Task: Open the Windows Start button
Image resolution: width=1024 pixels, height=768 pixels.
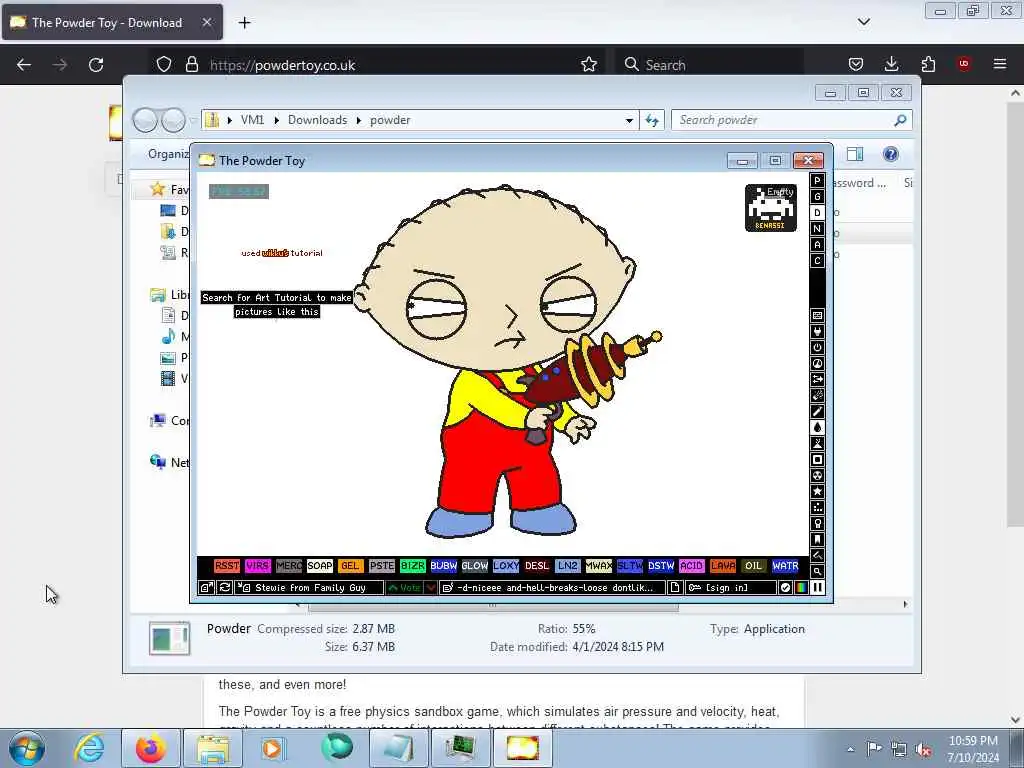Action: [27, 748]
